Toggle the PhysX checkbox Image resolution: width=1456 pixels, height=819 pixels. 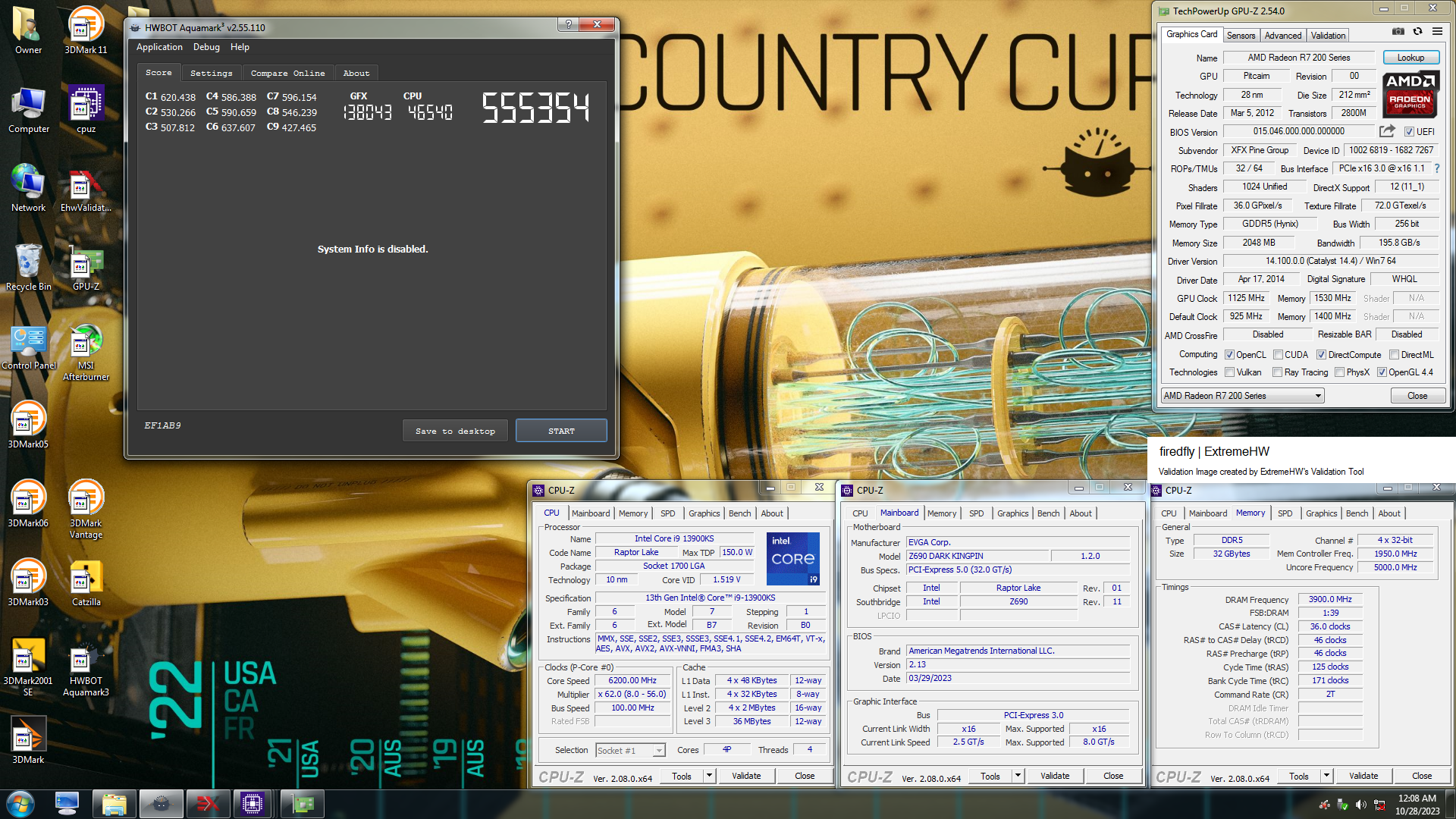pos(1339,372)
